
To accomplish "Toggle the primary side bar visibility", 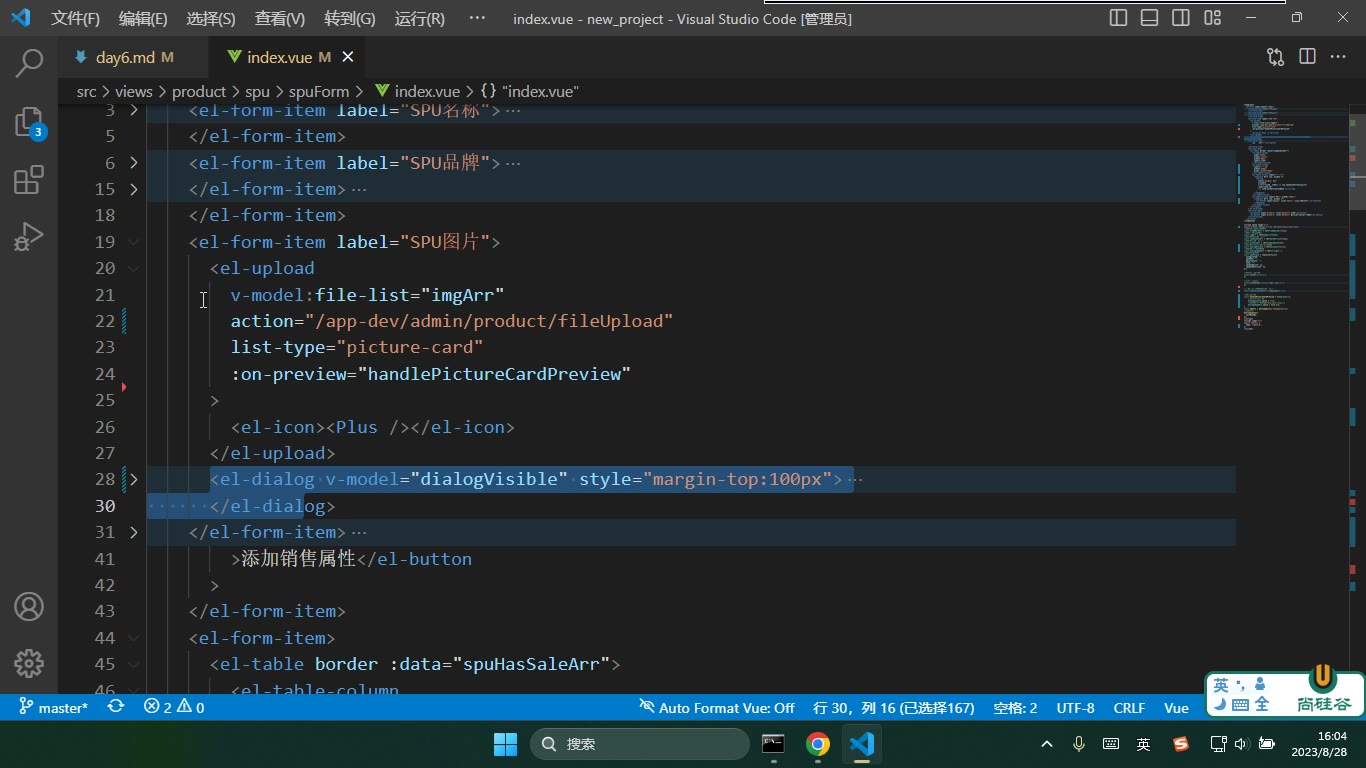I will click(x=1119, y=18).
